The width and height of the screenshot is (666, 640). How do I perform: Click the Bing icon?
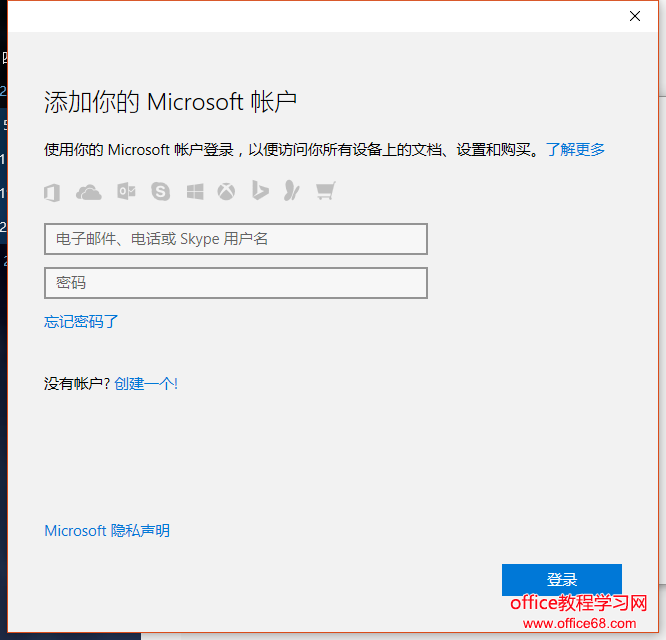tap(260, 190)
